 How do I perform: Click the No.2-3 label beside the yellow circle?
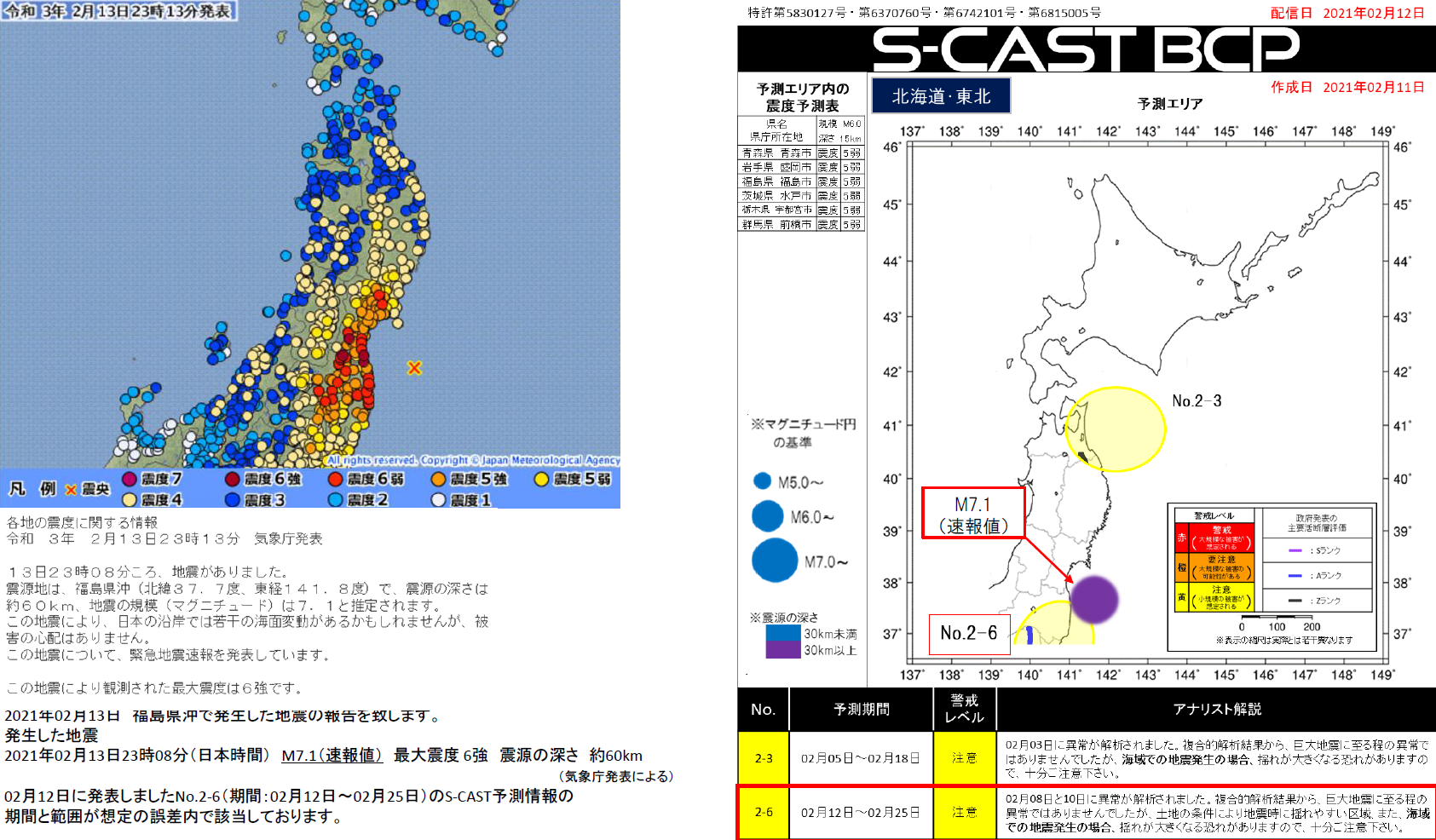click(x=1197, y=400)
